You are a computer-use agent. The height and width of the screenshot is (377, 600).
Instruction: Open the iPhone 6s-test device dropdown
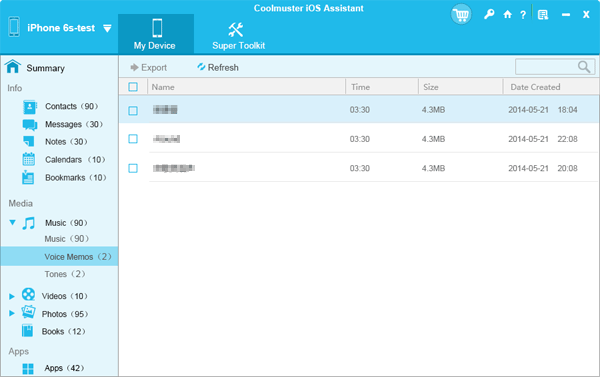[x=108, y=28]
